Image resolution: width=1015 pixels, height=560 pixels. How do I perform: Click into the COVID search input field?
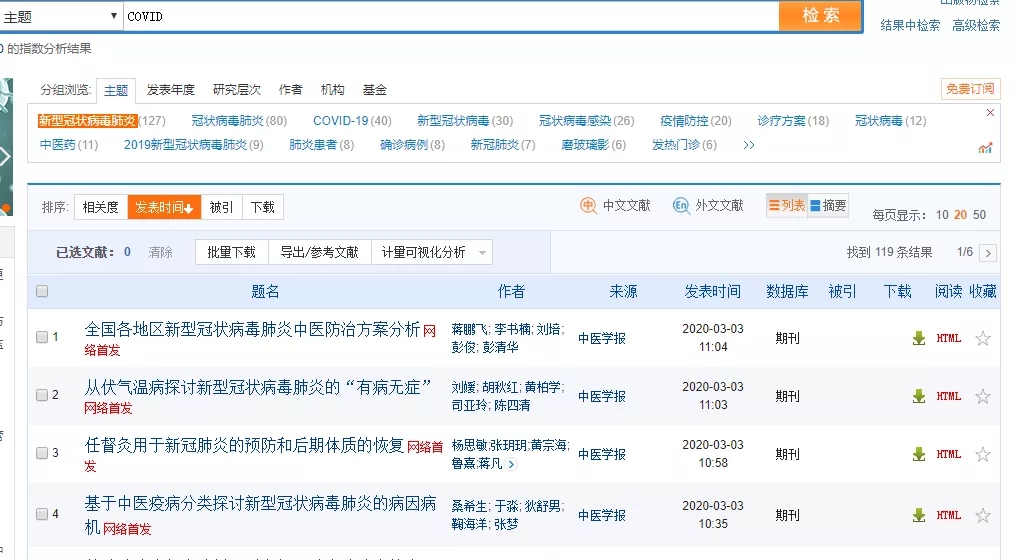[450, 17]
